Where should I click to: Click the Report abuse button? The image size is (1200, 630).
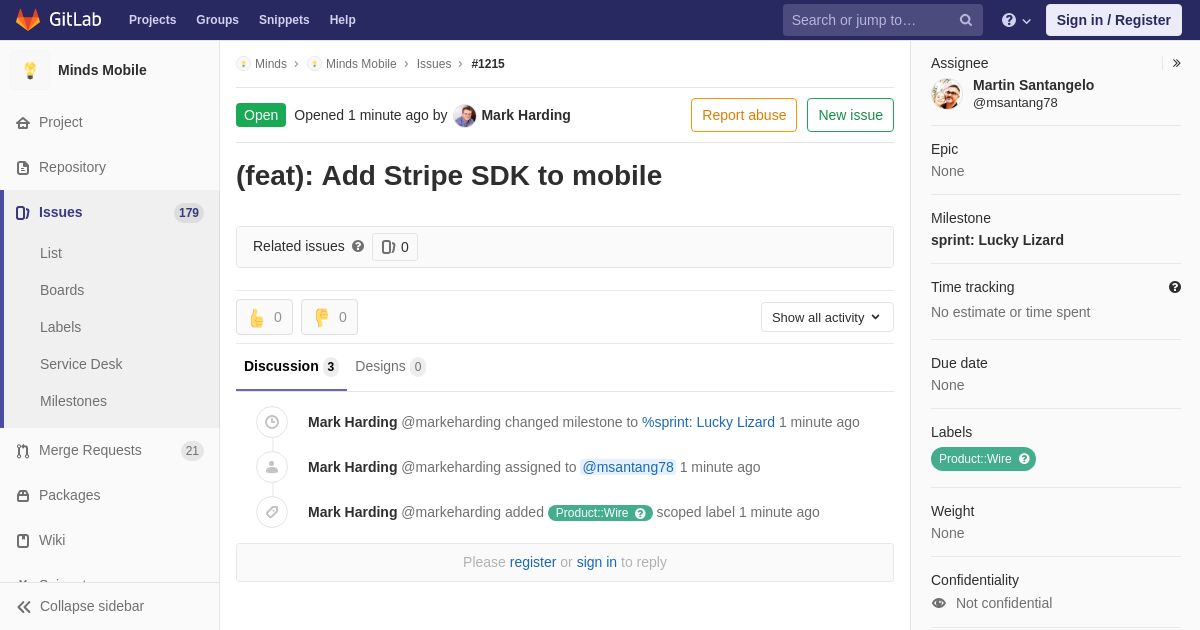click(x=744, y=115)
